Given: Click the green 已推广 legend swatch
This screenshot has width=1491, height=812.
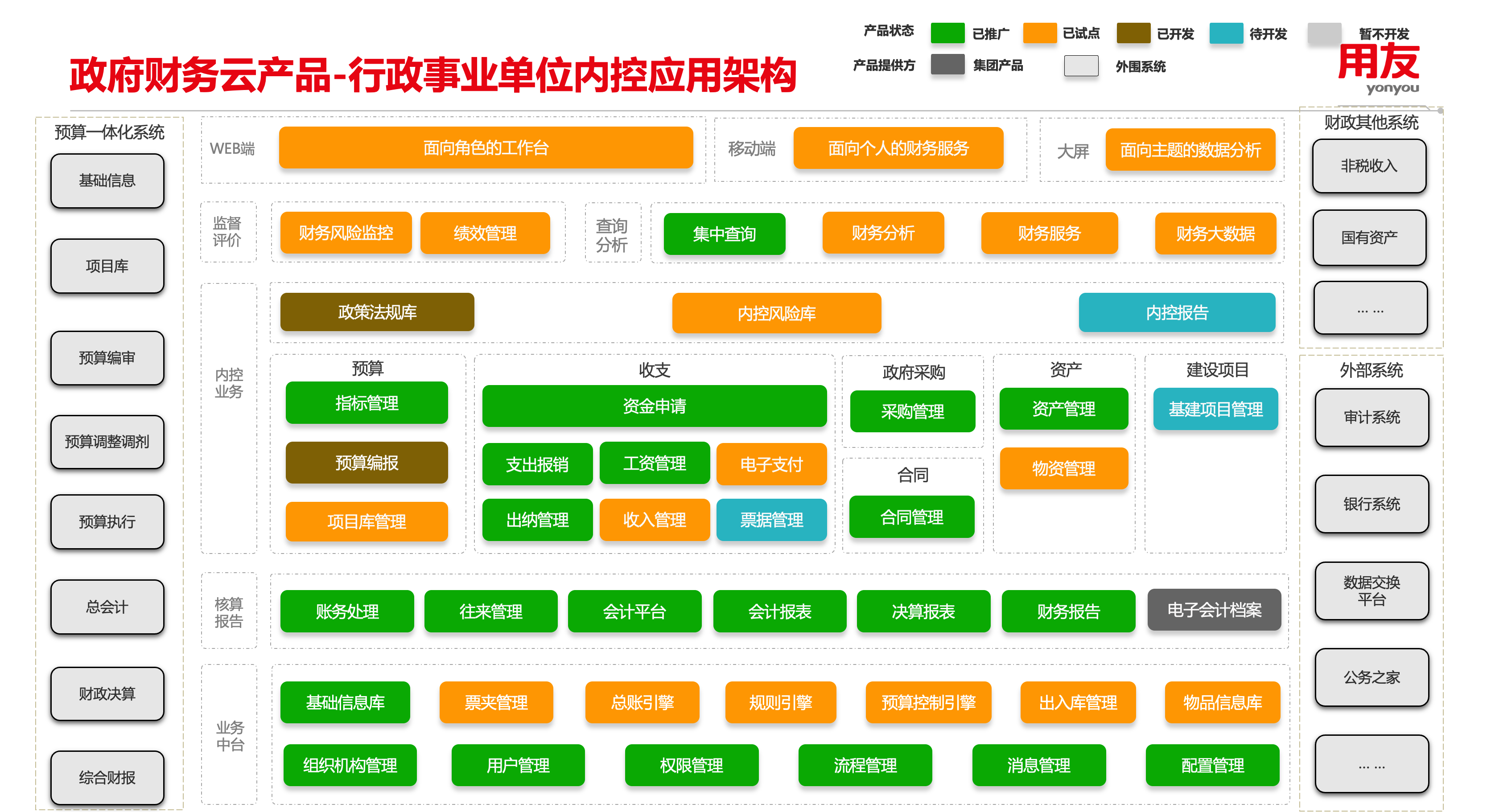Looking at the screenshot, I should pos(947,33).
